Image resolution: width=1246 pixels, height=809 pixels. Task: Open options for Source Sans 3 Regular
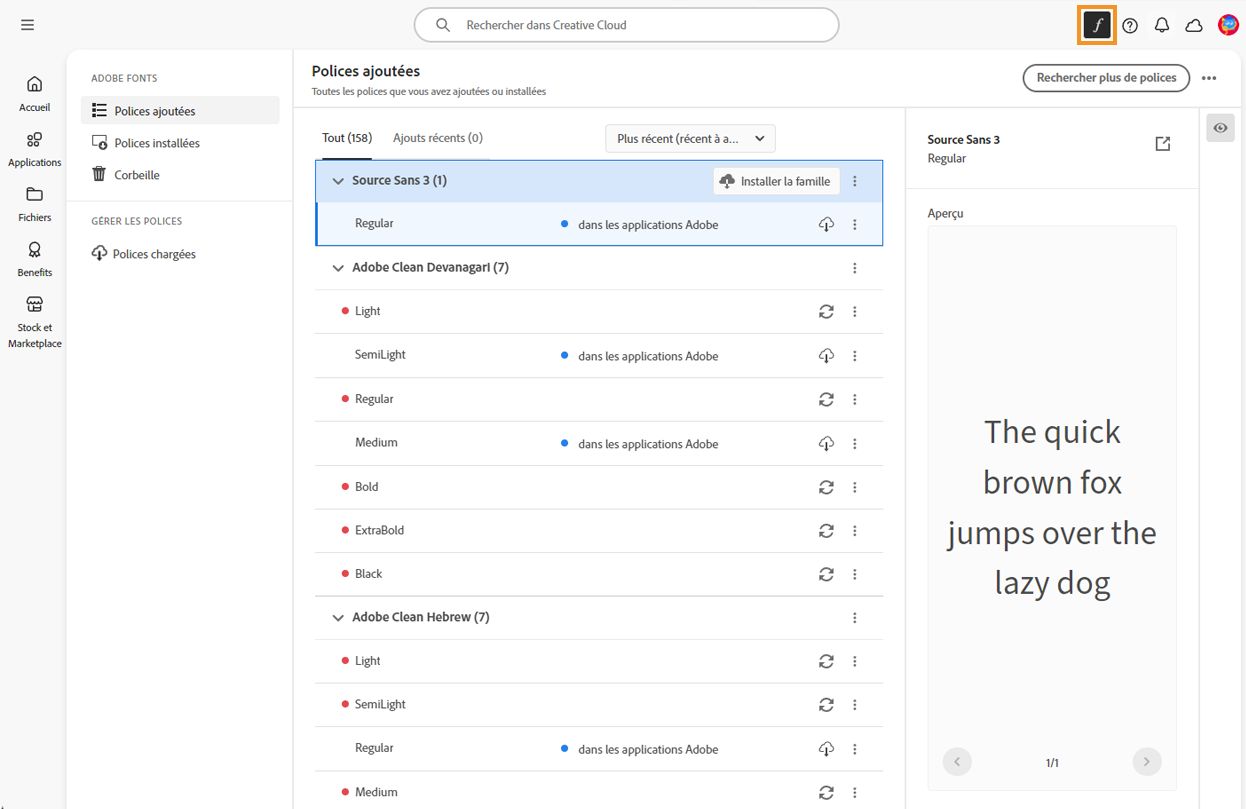(855, 225)
